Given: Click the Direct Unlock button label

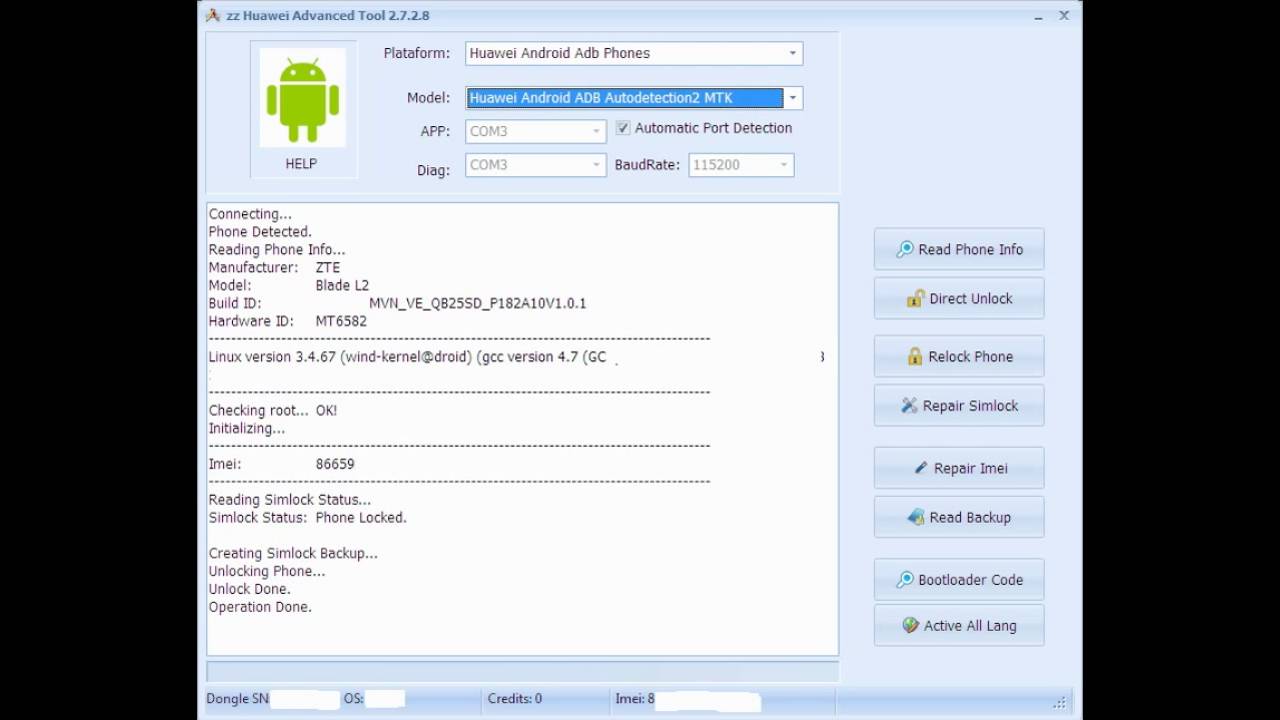Looking at the screenshot, I should coord(970,298).
